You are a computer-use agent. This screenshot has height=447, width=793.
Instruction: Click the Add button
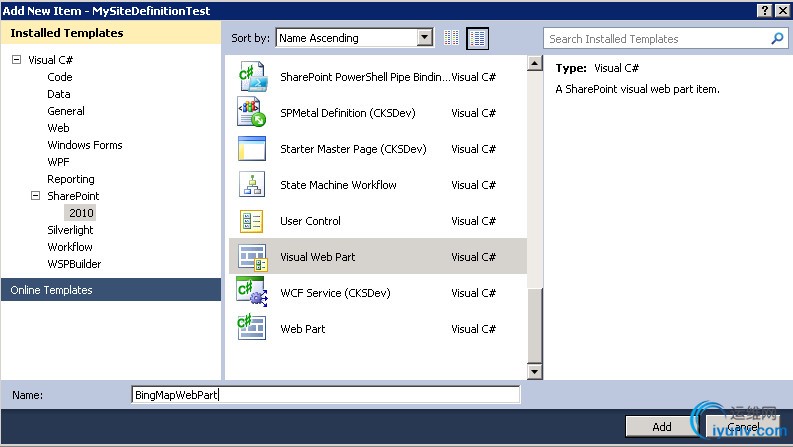pos(661,427)
